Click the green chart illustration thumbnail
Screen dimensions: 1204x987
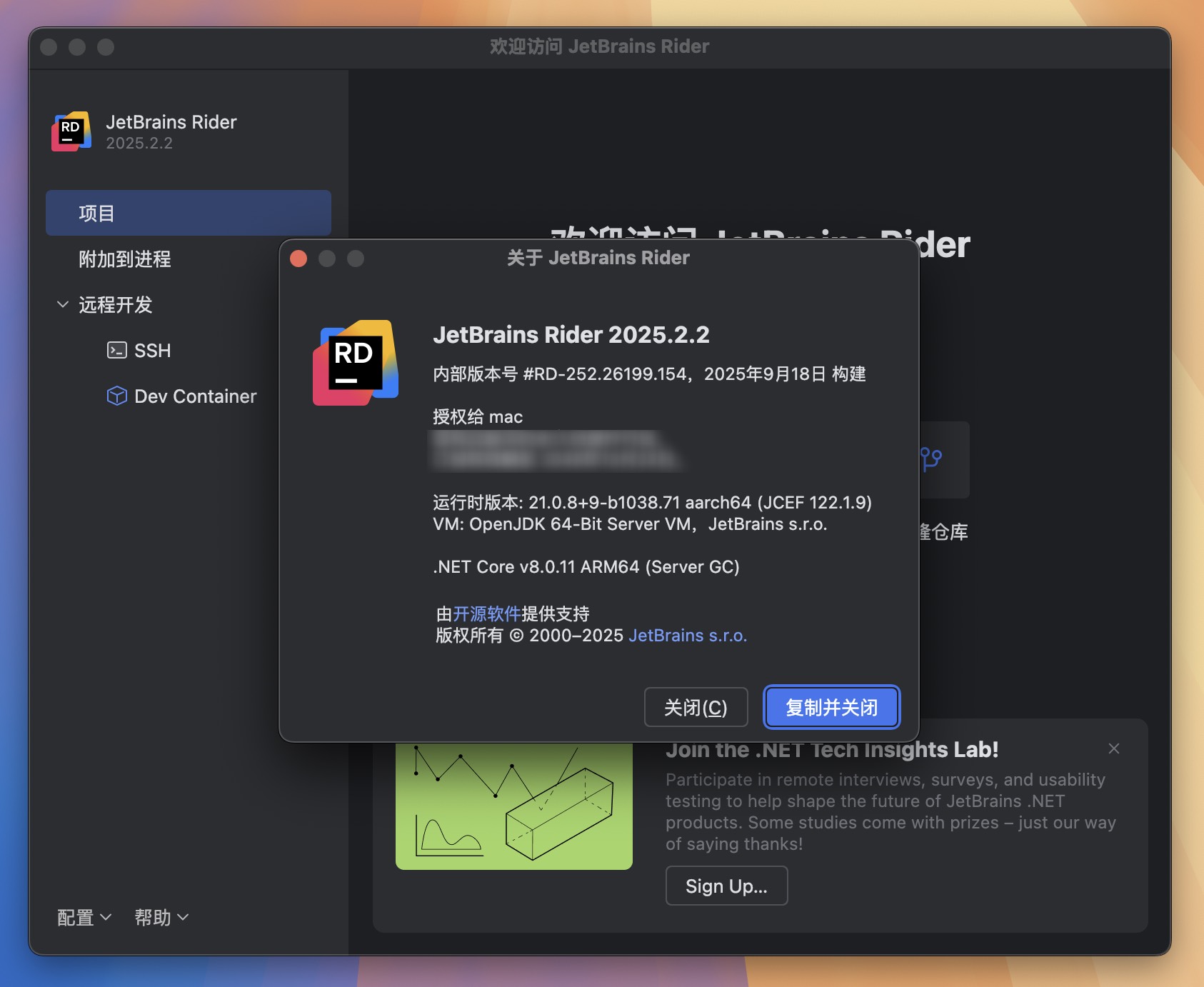(514, 806)
